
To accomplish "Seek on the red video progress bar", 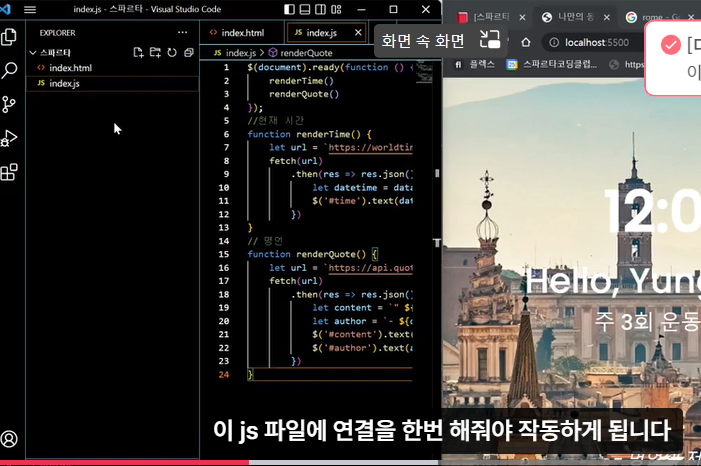I will pyautogui.click(x=124, y=463).
